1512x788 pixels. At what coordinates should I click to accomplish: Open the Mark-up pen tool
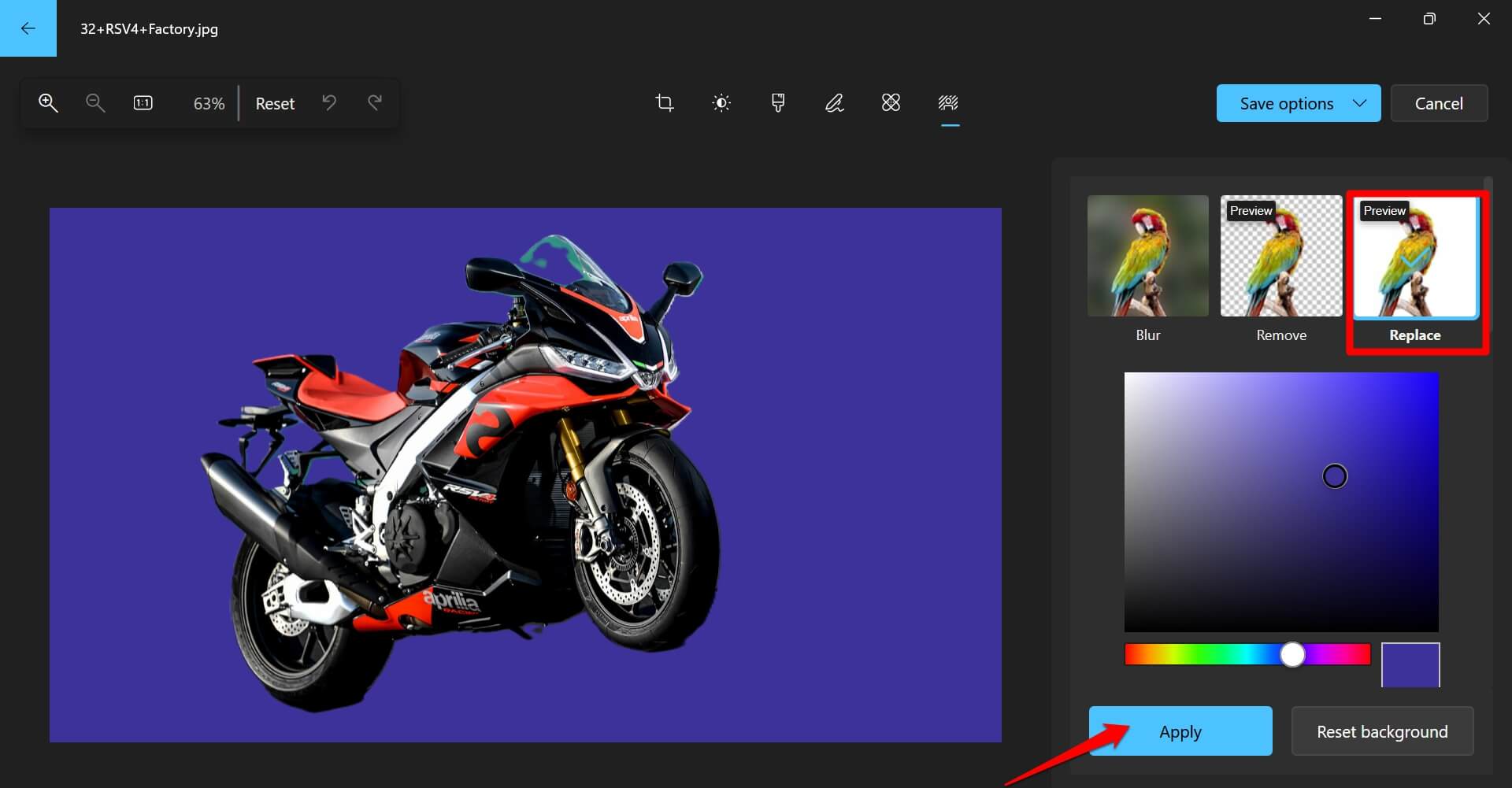(x=835, y=103)
